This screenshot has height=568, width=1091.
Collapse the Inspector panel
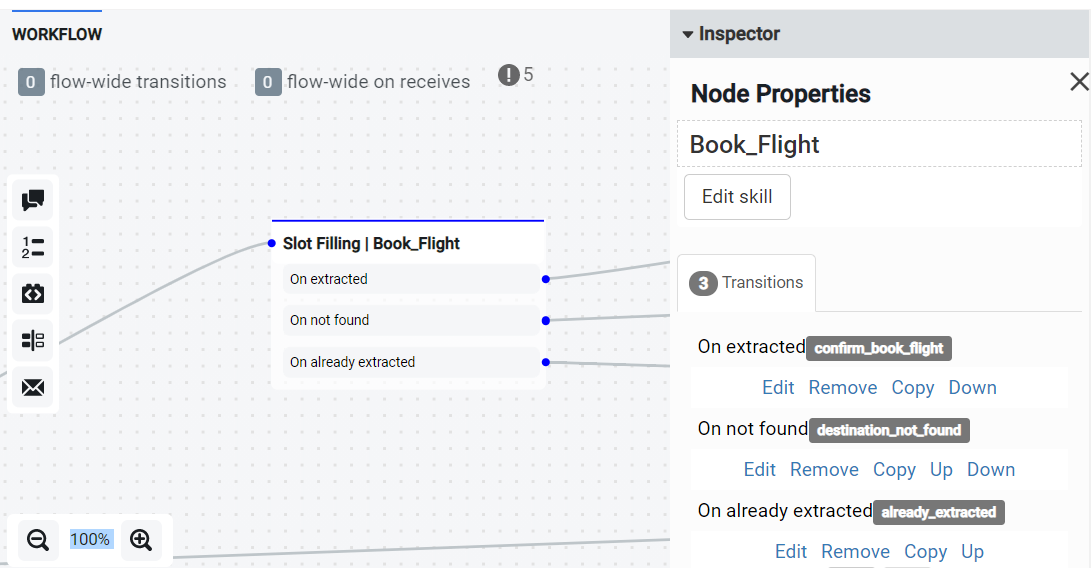coord(688,34)
